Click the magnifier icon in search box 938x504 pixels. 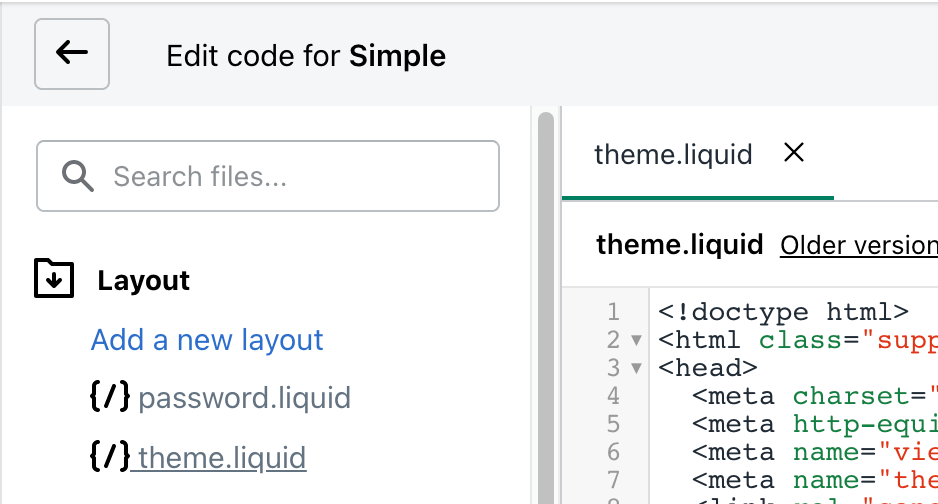78,176
